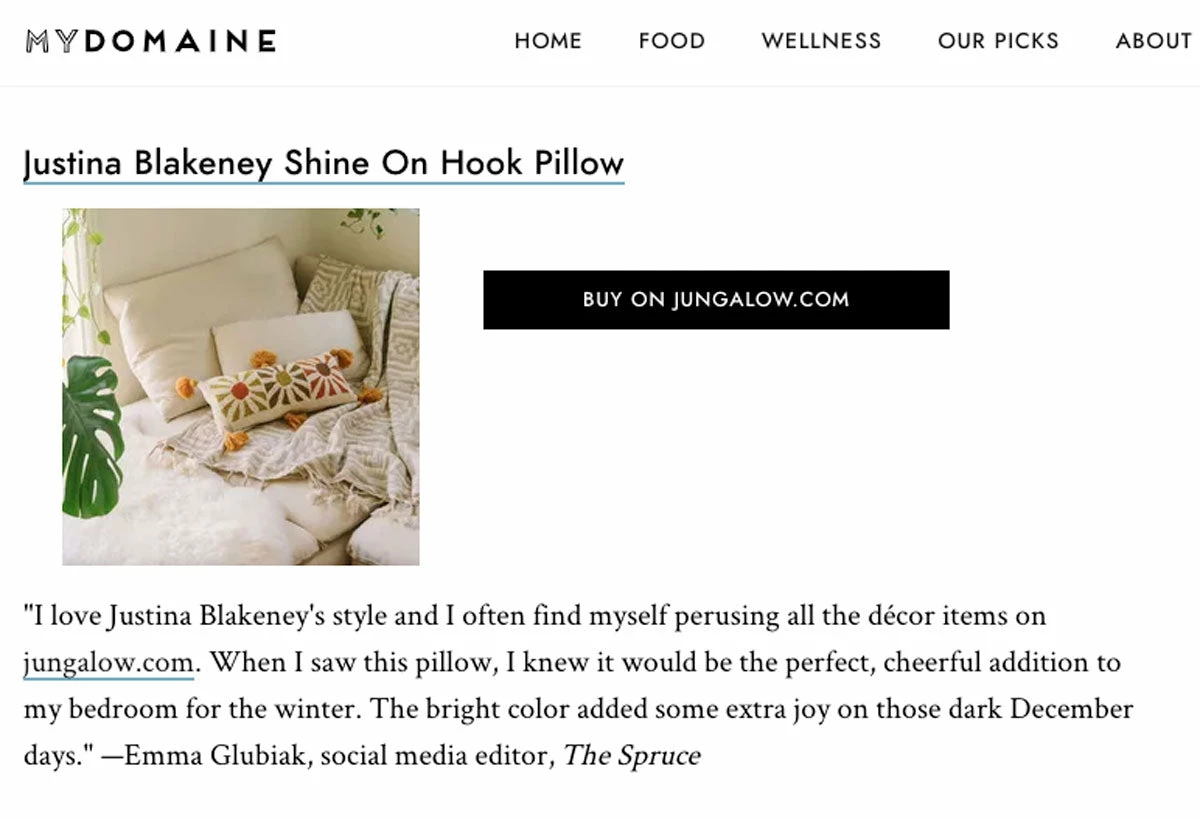The width and height of the screenshot is (1200, 819).
Task: Open the FOOD section
Action: 671,41
